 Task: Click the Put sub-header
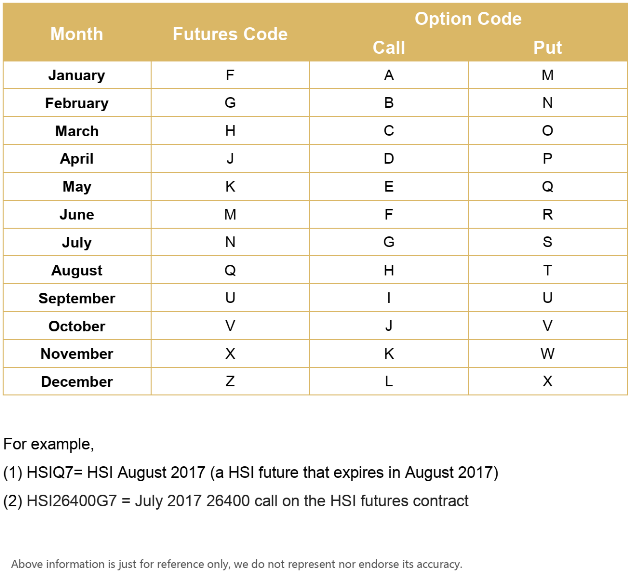[548, 47]
